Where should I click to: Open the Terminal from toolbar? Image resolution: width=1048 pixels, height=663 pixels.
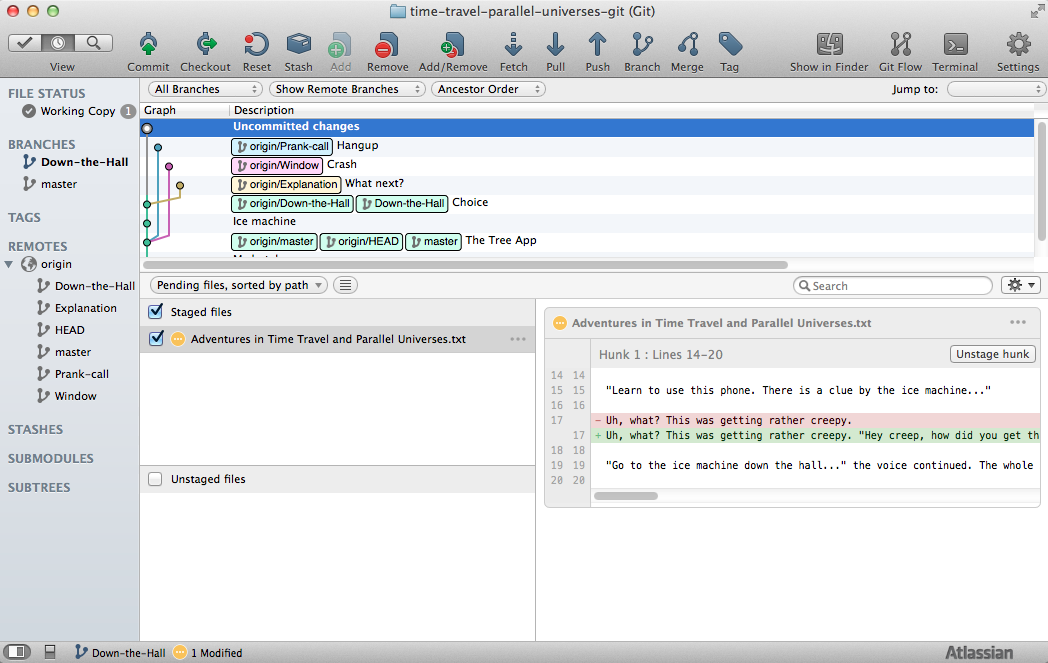[x=955, y=45]
